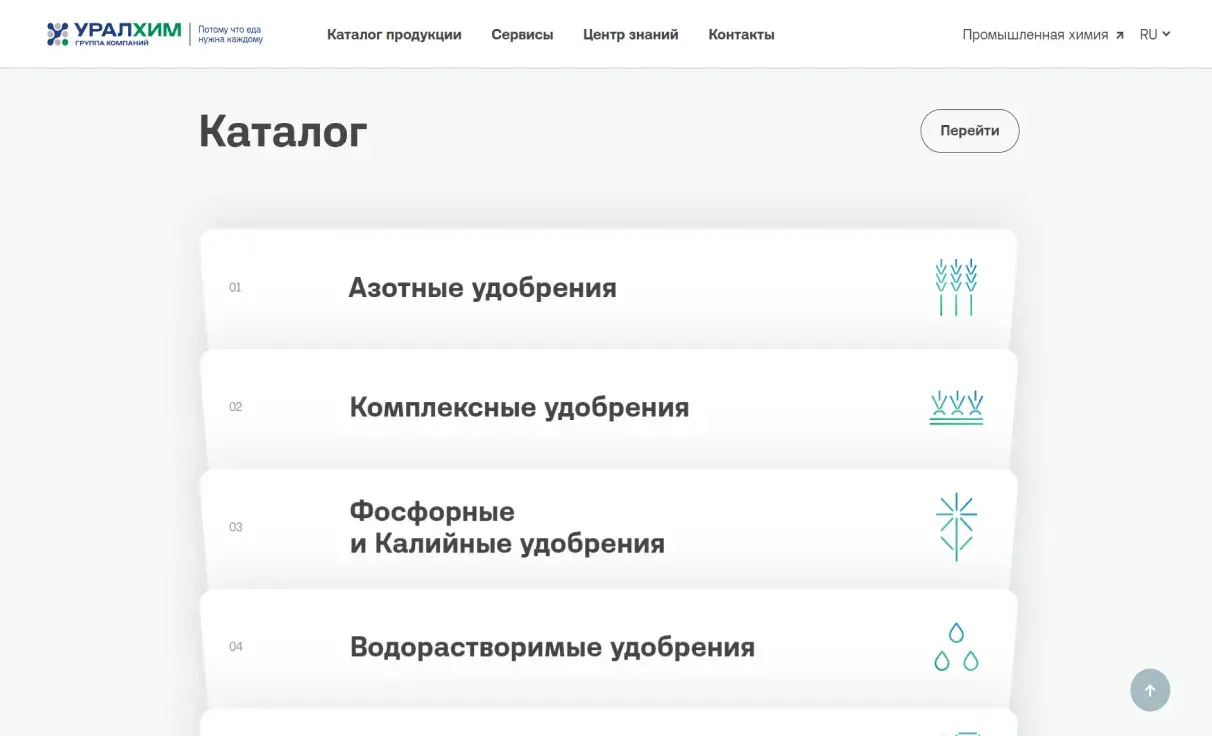The width and height of the screenshot is (1212, 736).
Task: Click the 02 number label
Action: pyautogui.click(x=236, y=407)
